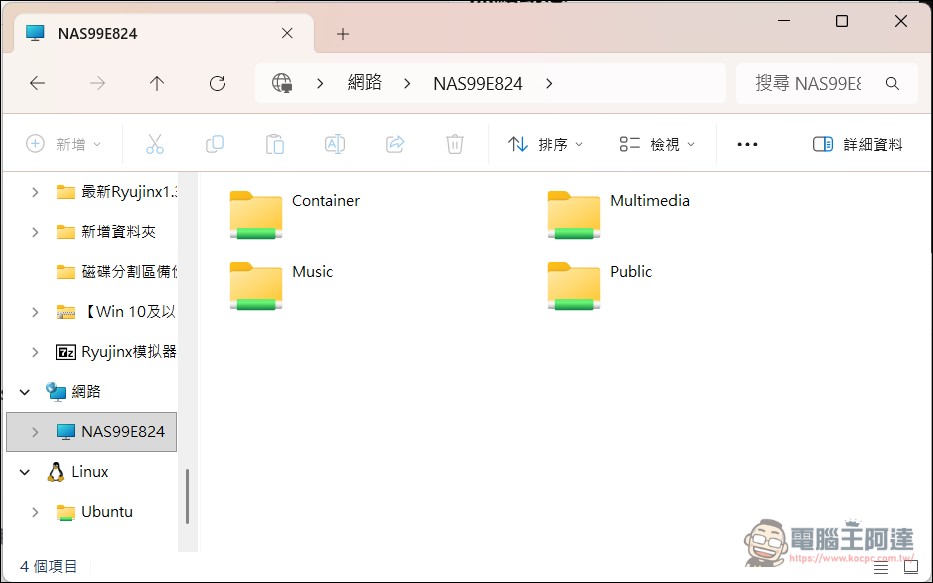The width and height of the screenshot is (933, 583).
Task: Expand the NAS99E824 tree node chevron
Action: (35, 432)
